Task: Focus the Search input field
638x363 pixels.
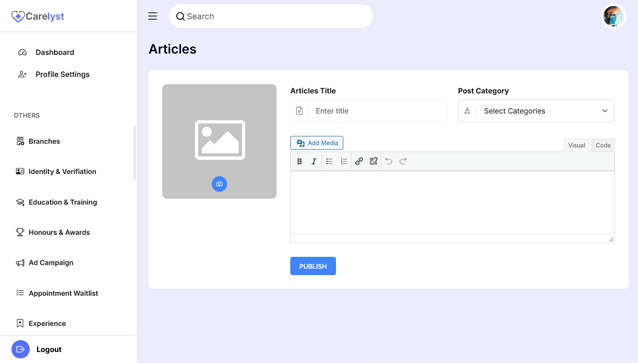Action: (x=271, y=16)
